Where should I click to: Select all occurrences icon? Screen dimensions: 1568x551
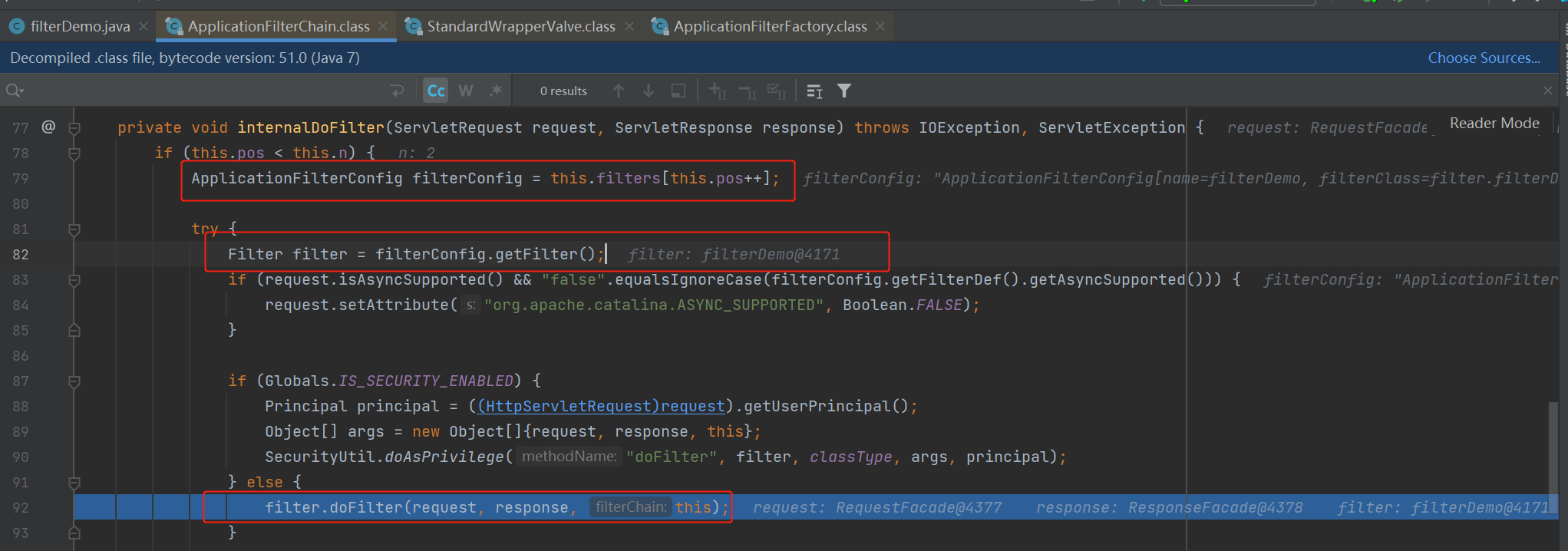point(777,91)
